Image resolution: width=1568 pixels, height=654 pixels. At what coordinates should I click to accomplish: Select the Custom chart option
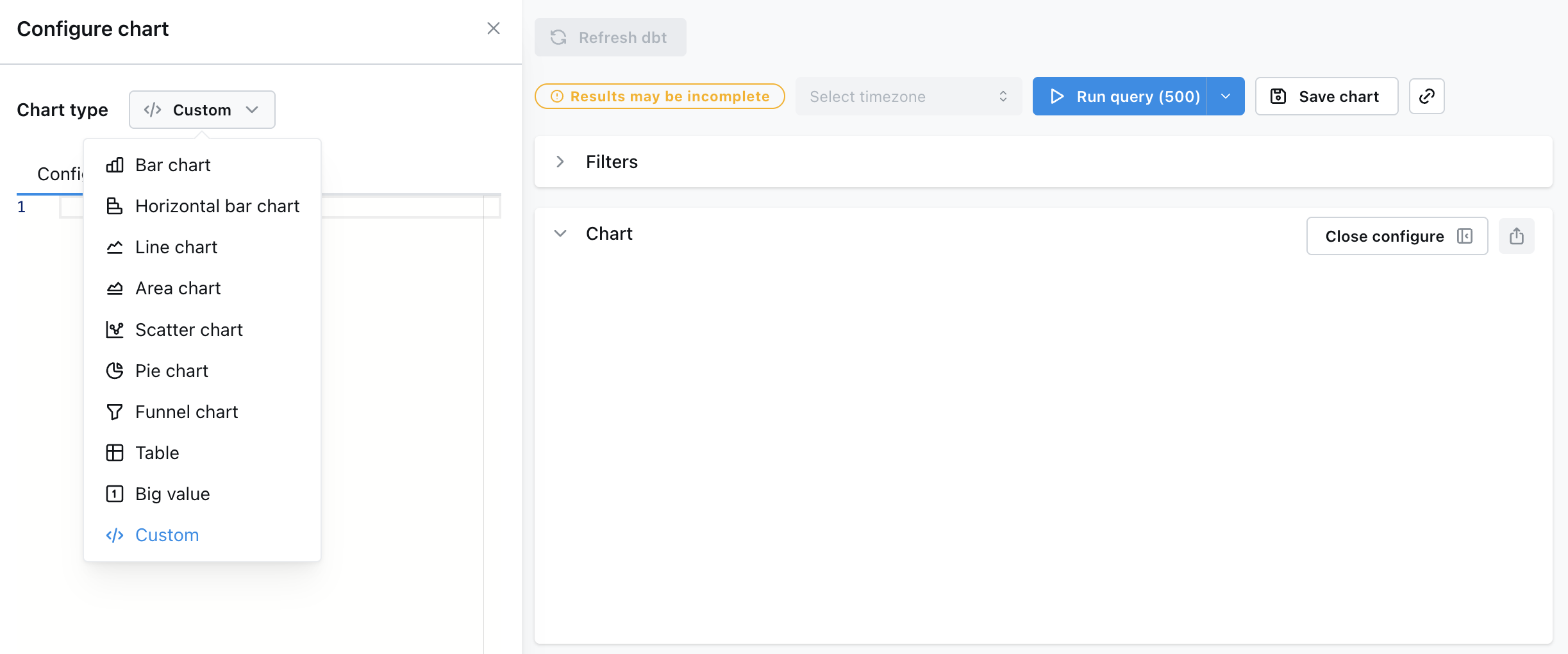202,535
